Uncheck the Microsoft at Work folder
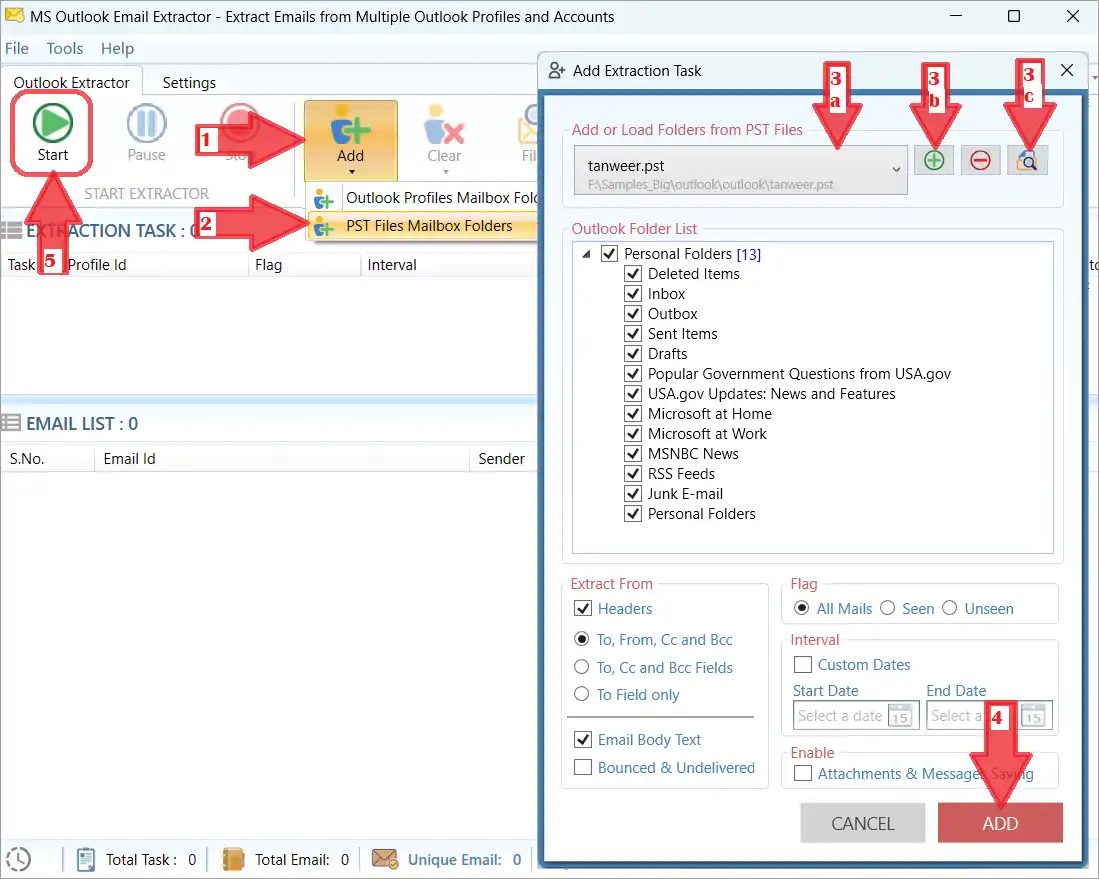This screenshot has width=1099, height=879. coord(633,433)
